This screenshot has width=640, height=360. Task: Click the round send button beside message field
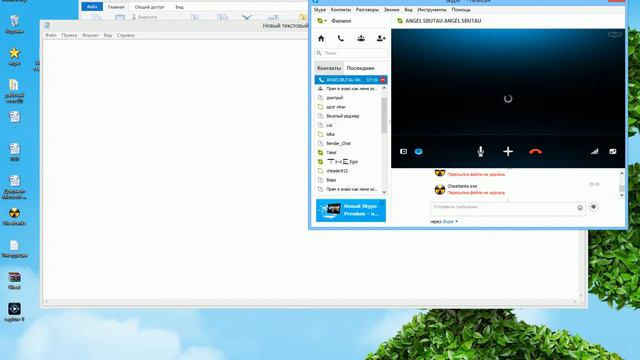tap(593, 207)
